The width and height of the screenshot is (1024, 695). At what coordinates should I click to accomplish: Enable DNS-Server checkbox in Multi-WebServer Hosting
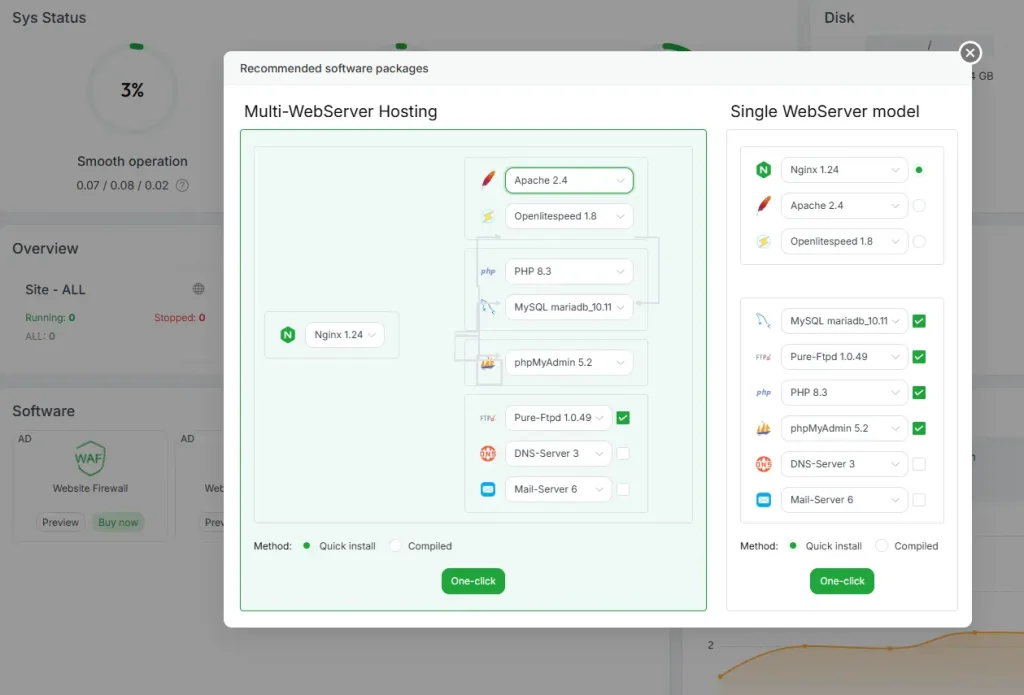tap(623, 453)
